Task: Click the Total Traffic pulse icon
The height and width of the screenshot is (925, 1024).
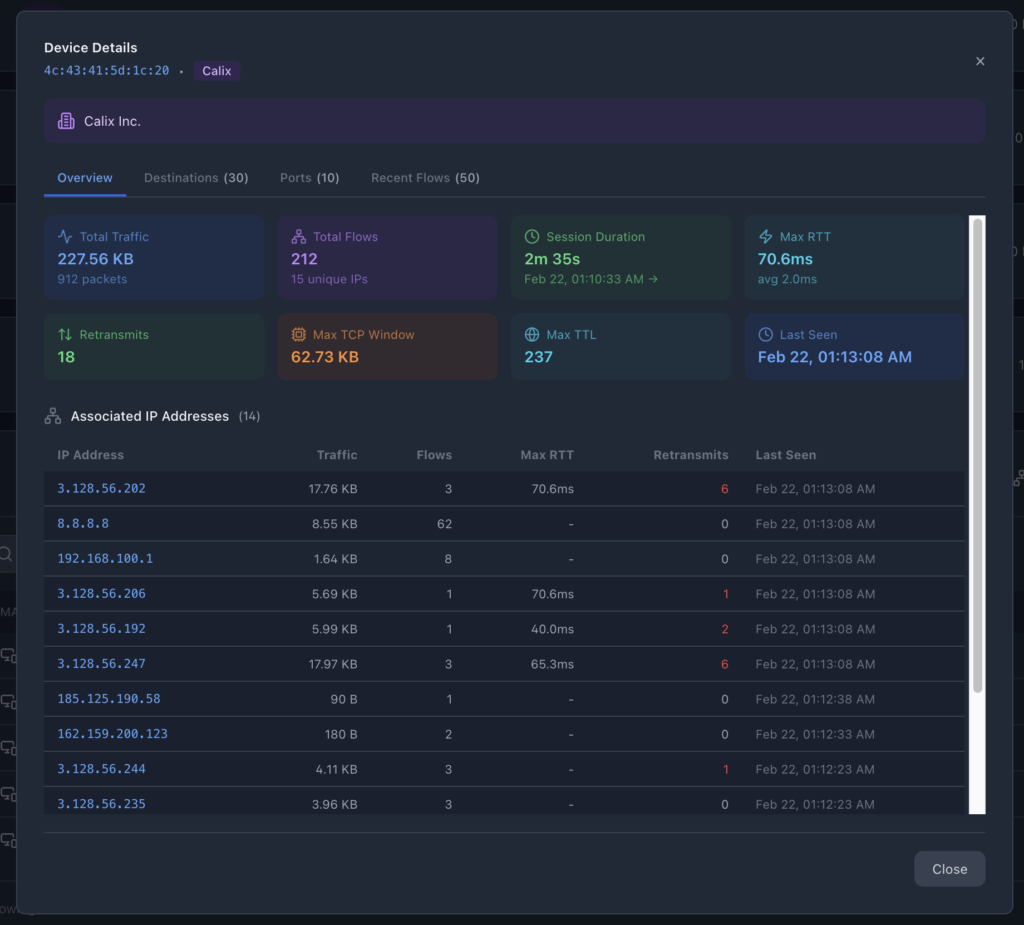Action: pos(65,237)
